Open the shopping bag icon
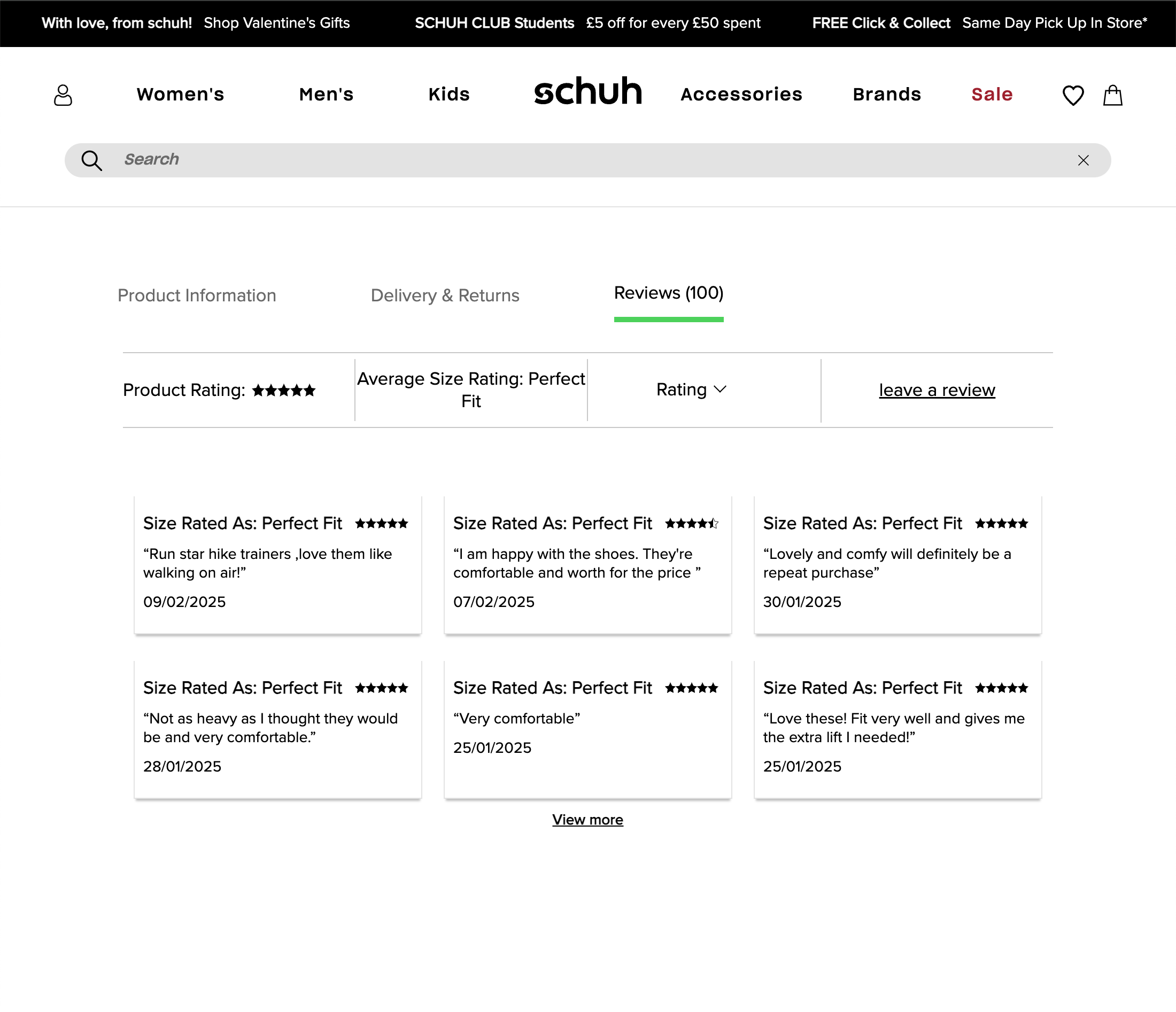The height and width of the screenshot is (1012, 1176). point(1112,95)
